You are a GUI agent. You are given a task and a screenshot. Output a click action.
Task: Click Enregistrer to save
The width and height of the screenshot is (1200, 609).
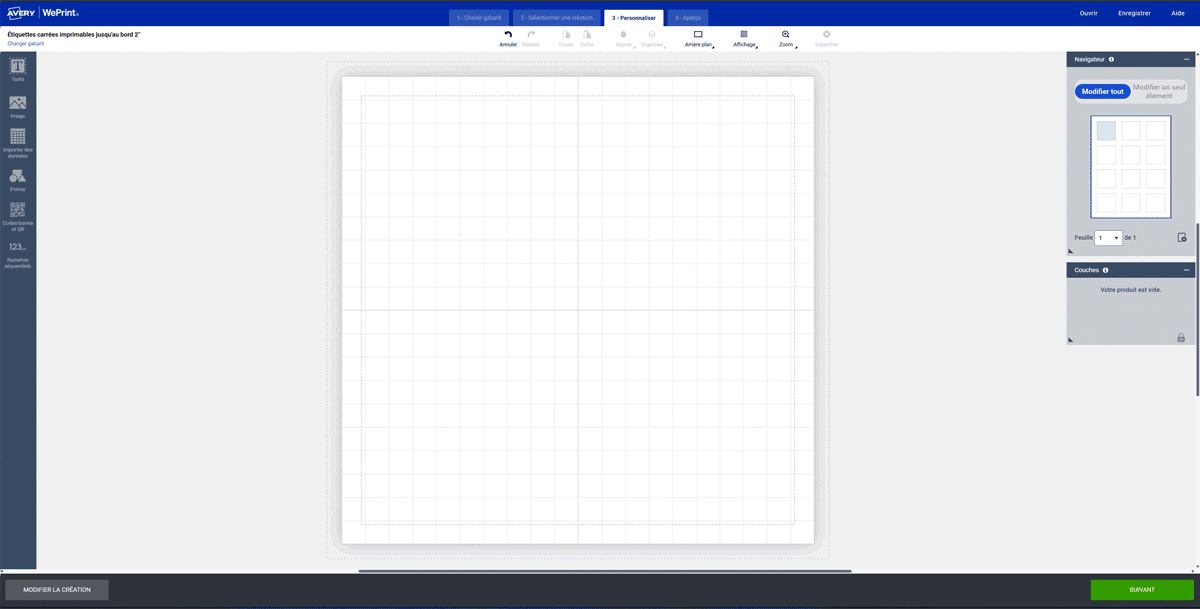point(1134,13)
